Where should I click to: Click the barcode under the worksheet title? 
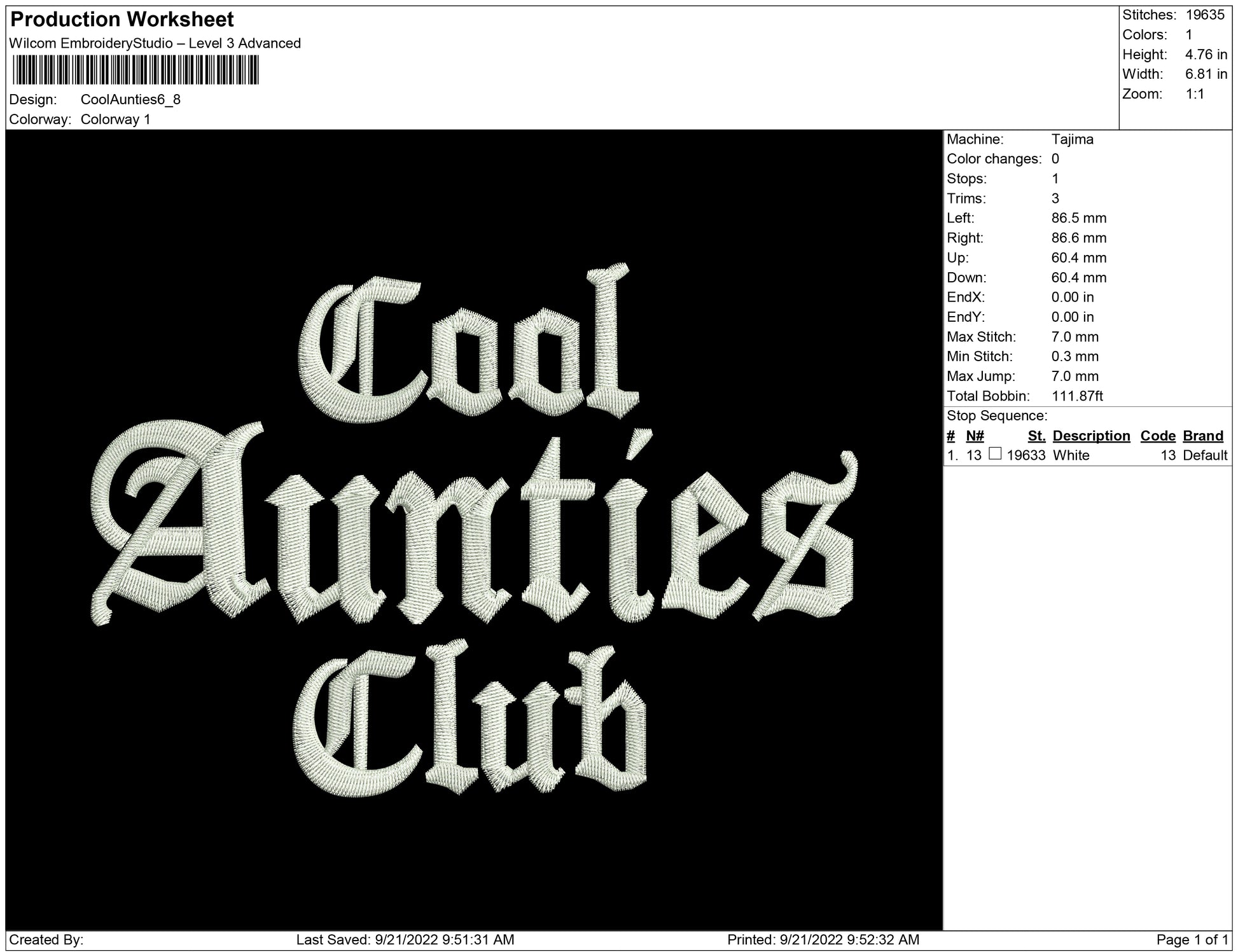coord(135,70)
